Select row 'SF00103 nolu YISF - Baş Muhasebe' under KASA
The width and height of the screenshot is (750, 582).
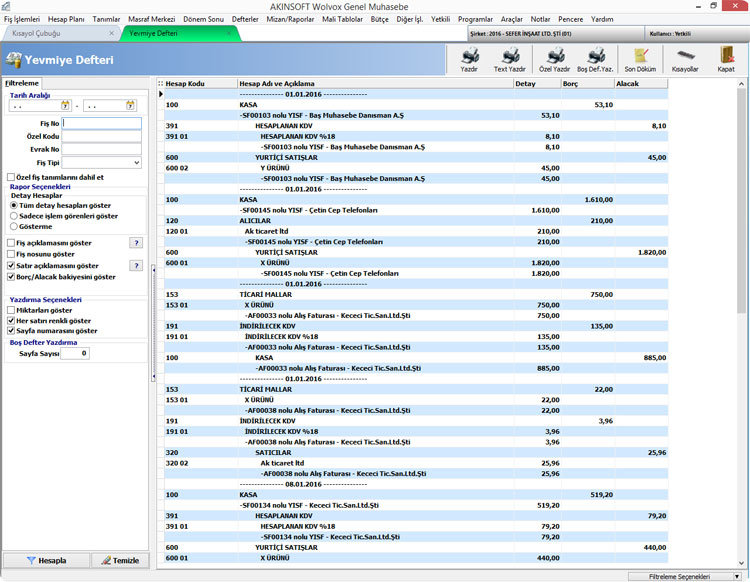pos(416,115)
